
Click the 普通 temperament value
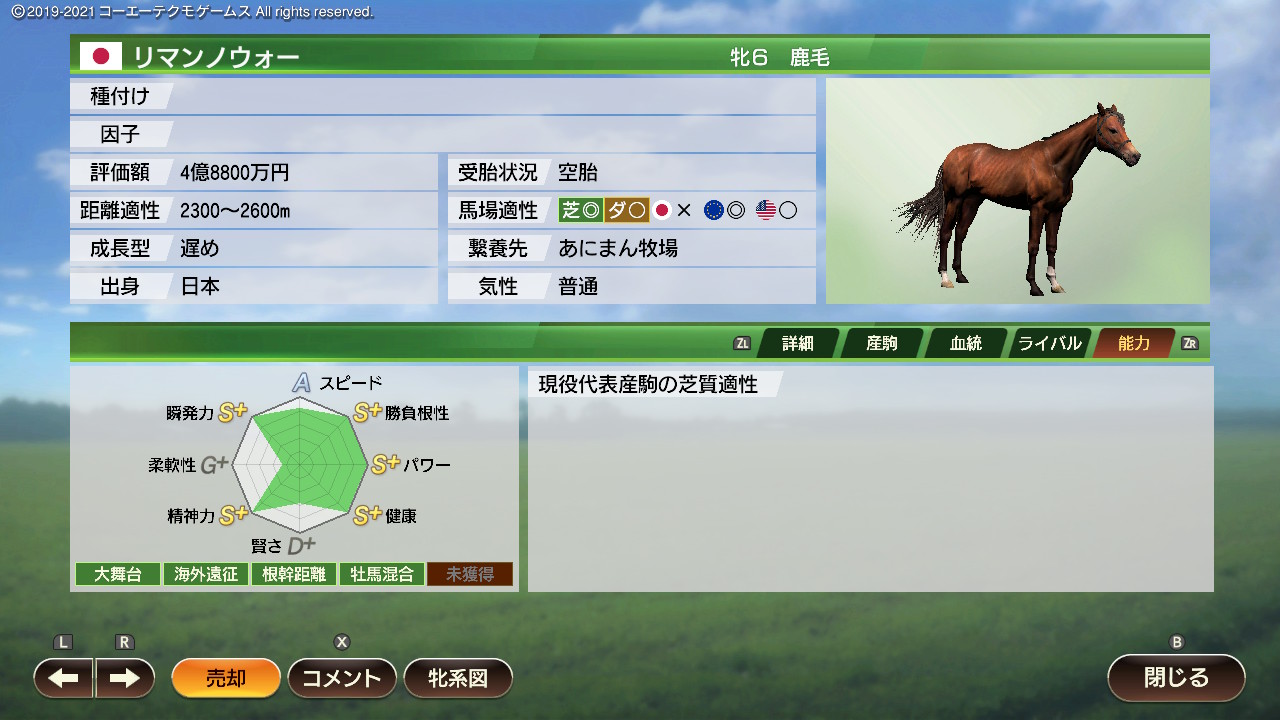(x=578, y=286)
